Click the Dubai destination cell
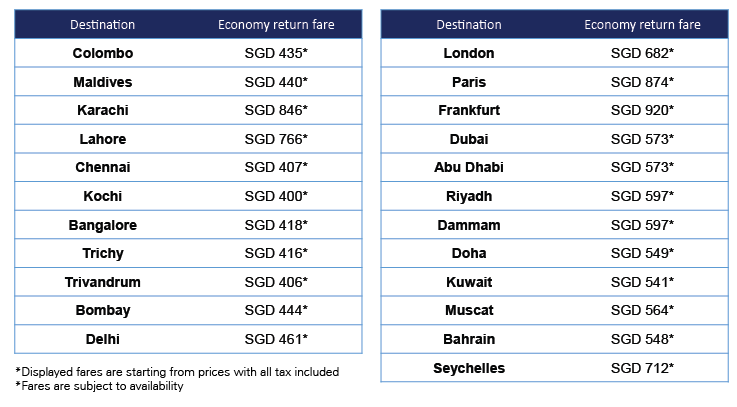The width and height of the screenshot is (737, 407). click(x=468, y=139)
